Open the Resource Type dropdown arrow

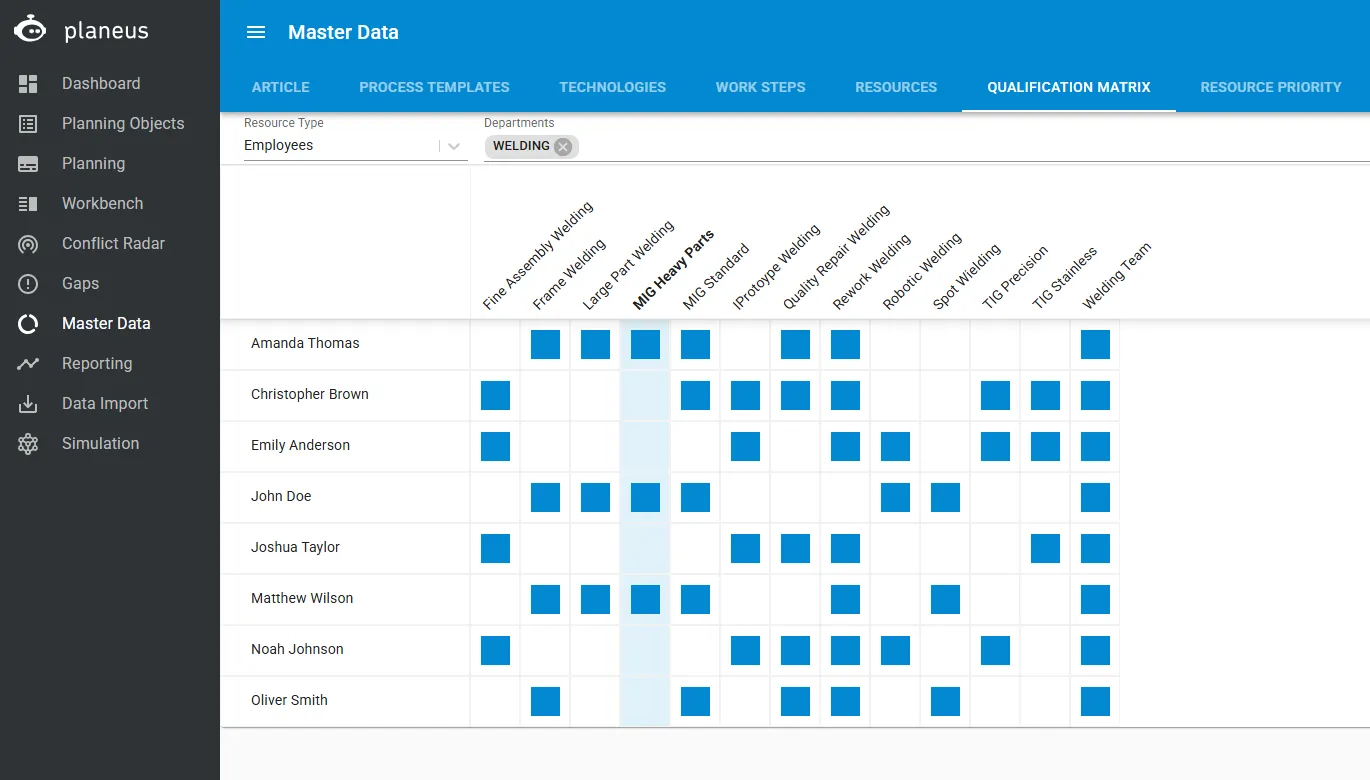tap(455, 146)
